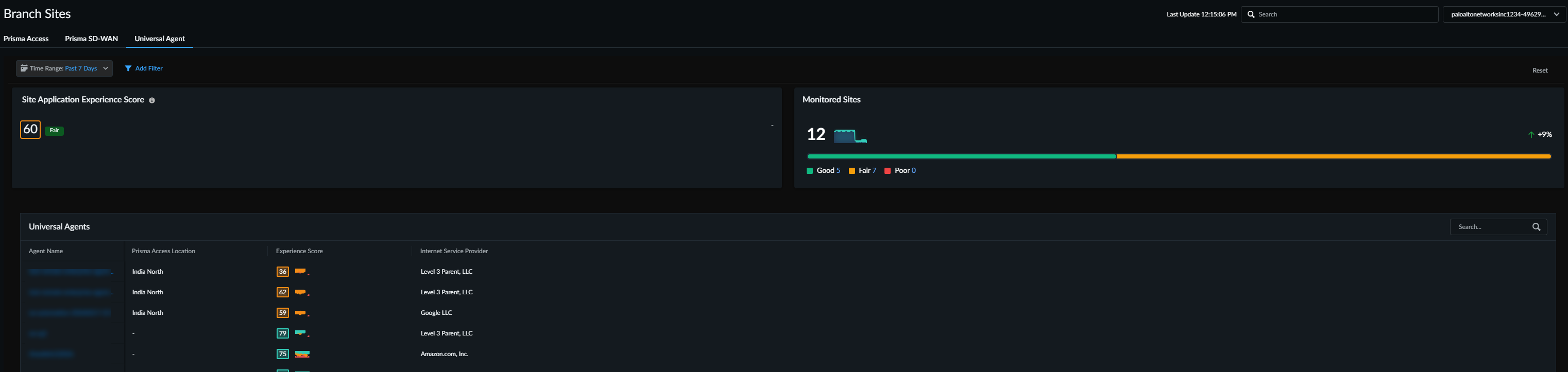
Task: Click the trend sparkline beside score 59
Action: click(x=302, y=313)
